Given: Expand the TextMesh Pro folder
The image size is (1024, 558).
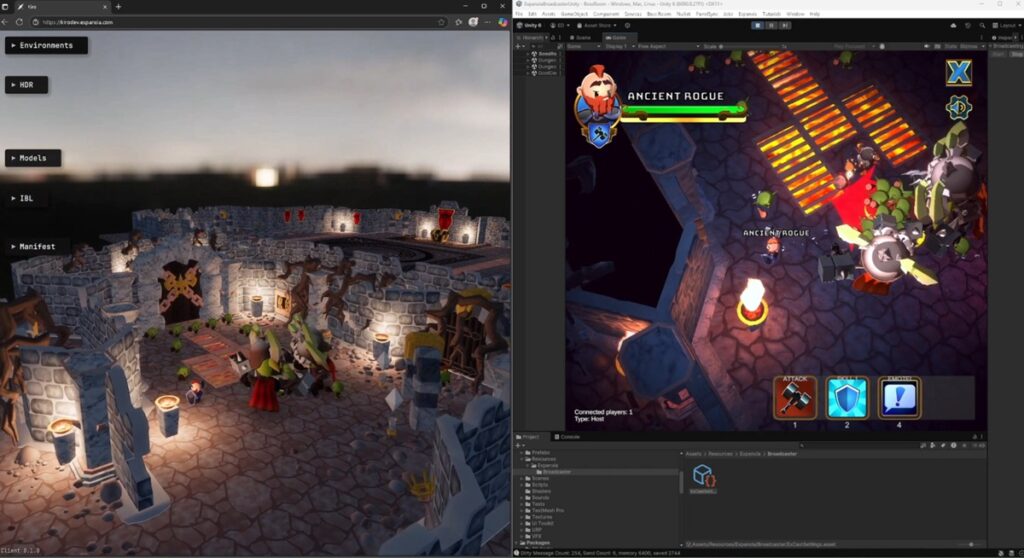Looking at the screenshot, I should 522,510.
